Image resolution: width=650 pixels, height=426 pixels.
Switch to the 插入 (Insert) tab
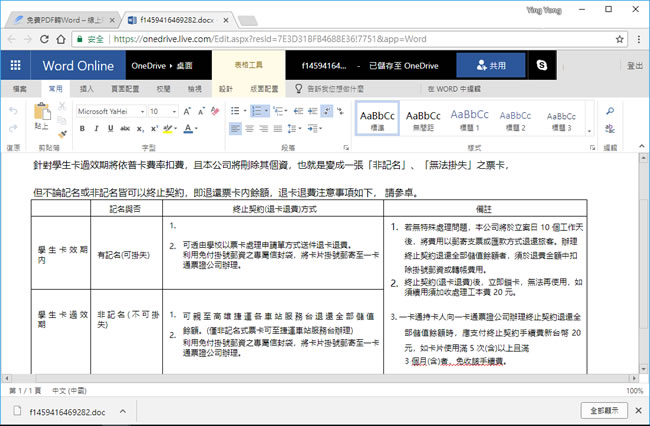click(x=87, y=89)
